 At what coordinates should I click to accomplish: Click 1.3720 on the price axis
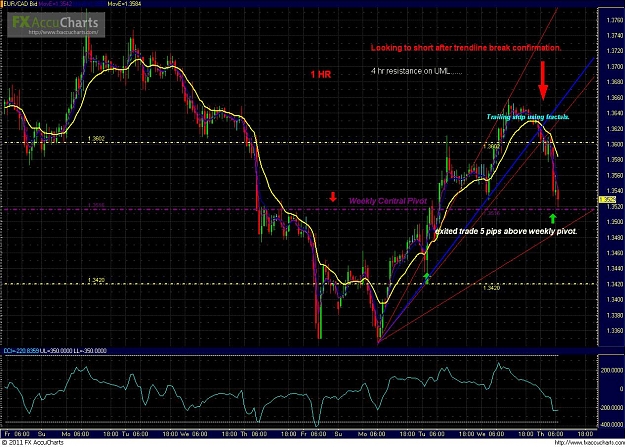tap(615, 51)
